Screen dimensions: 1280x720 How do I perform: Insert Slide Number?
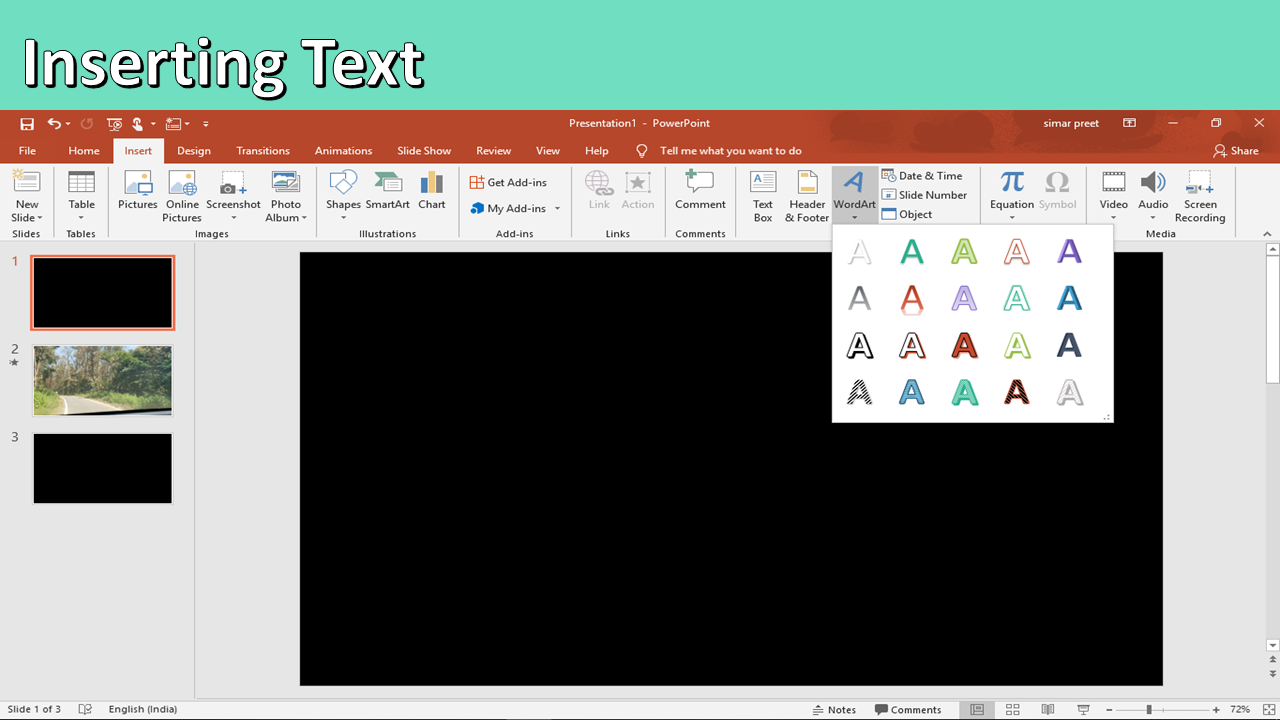coord(925,195)
